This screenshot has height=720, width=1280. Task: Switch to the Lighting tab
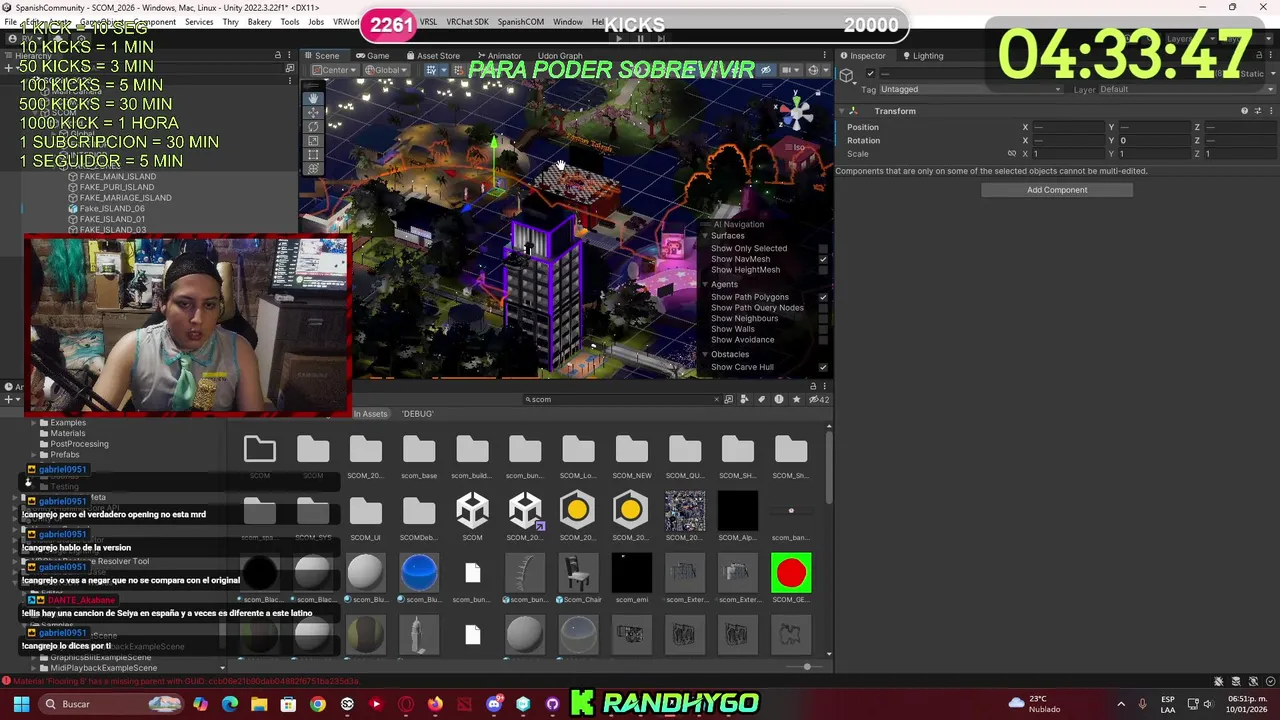point(923,56)
